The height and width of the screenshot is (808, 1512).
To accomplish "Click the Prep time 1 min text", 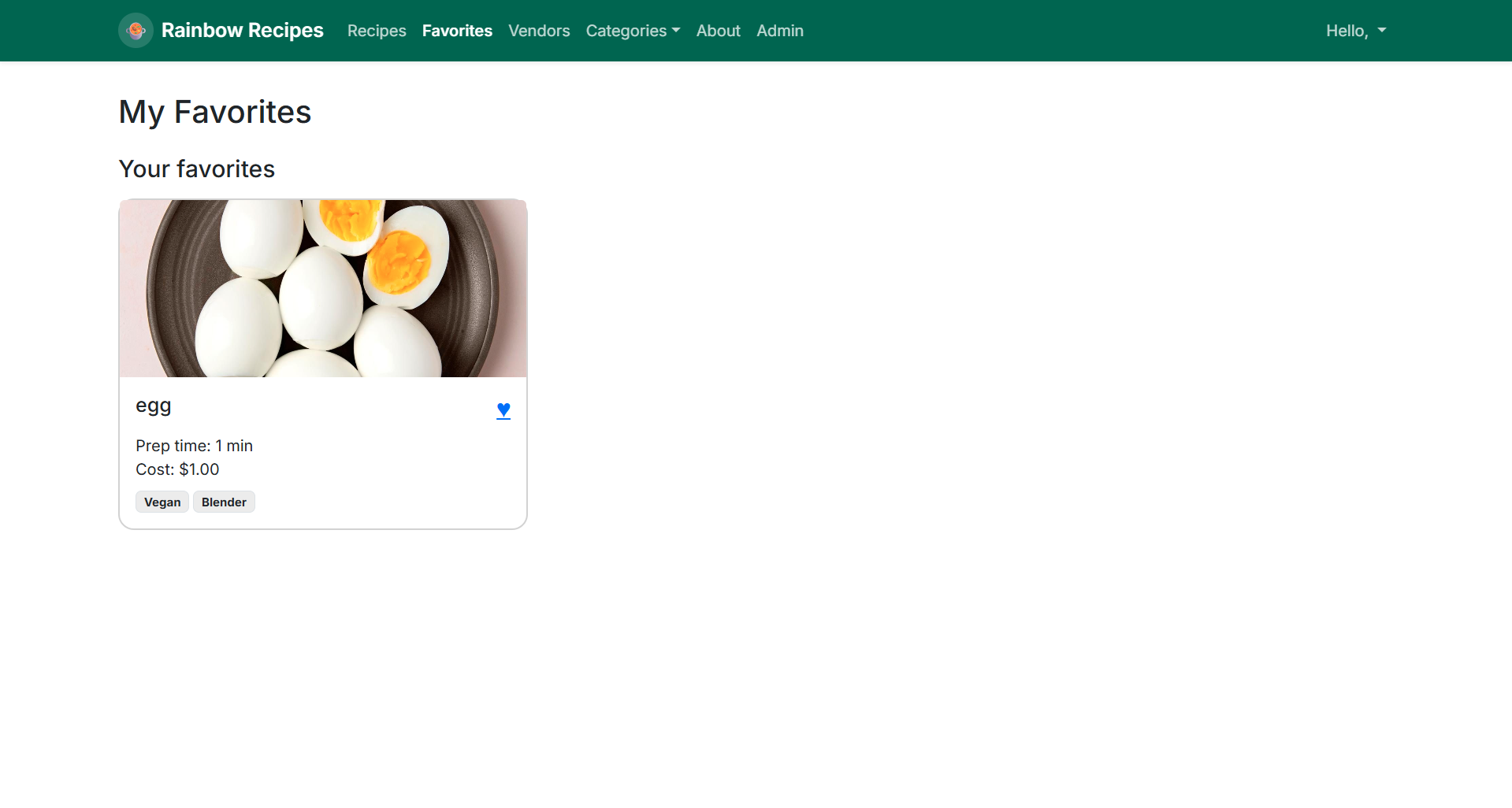I will pyautogui.click(x=194, y=446).
